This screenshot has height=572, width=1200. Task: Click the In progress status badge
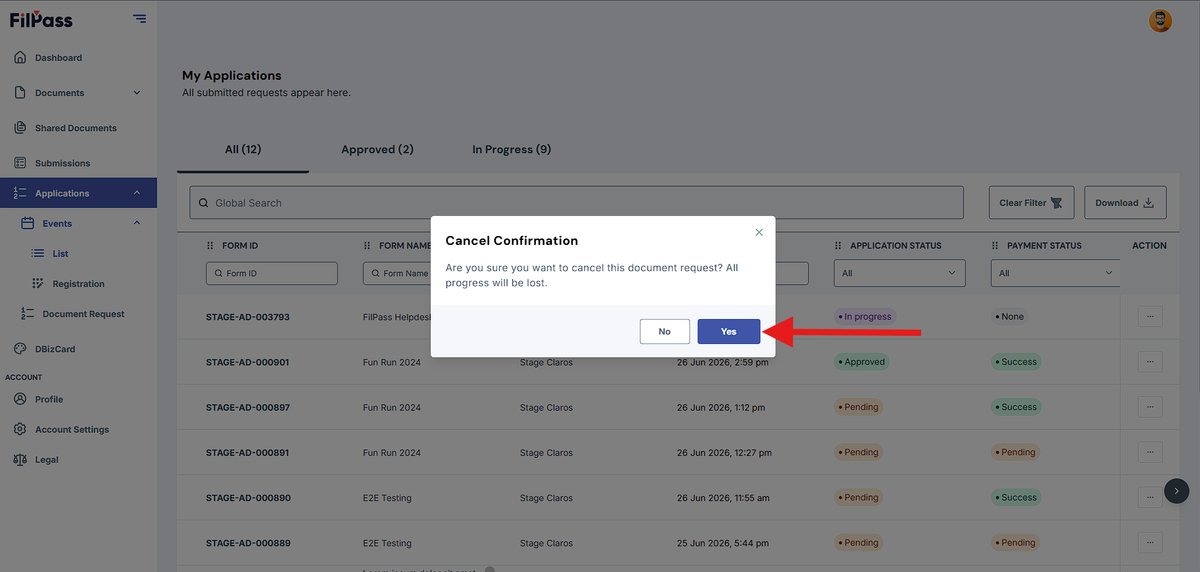pos(865,317)
